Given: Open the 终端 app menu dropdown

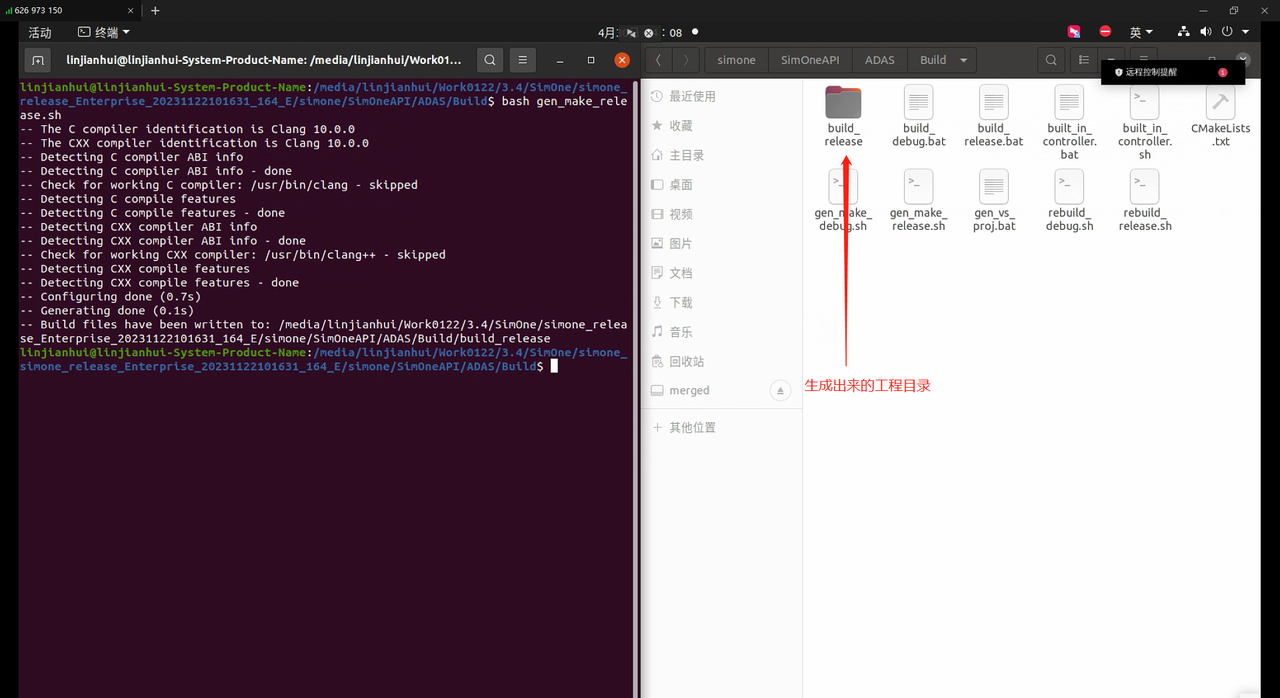Looking at the screenshot, I should point(104,32).
